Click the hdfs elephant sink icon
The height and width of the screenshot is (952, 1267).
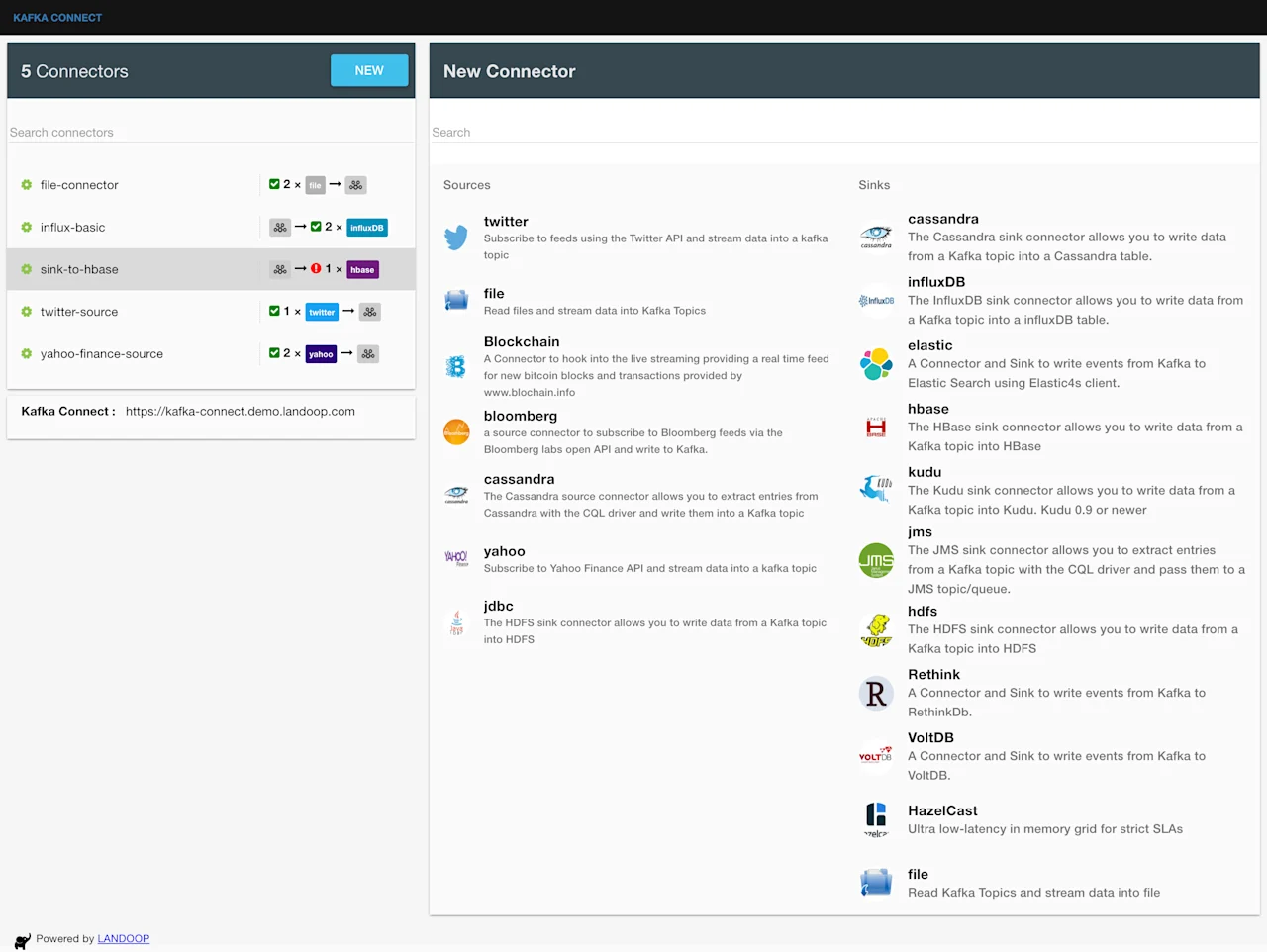pos(876,630)
